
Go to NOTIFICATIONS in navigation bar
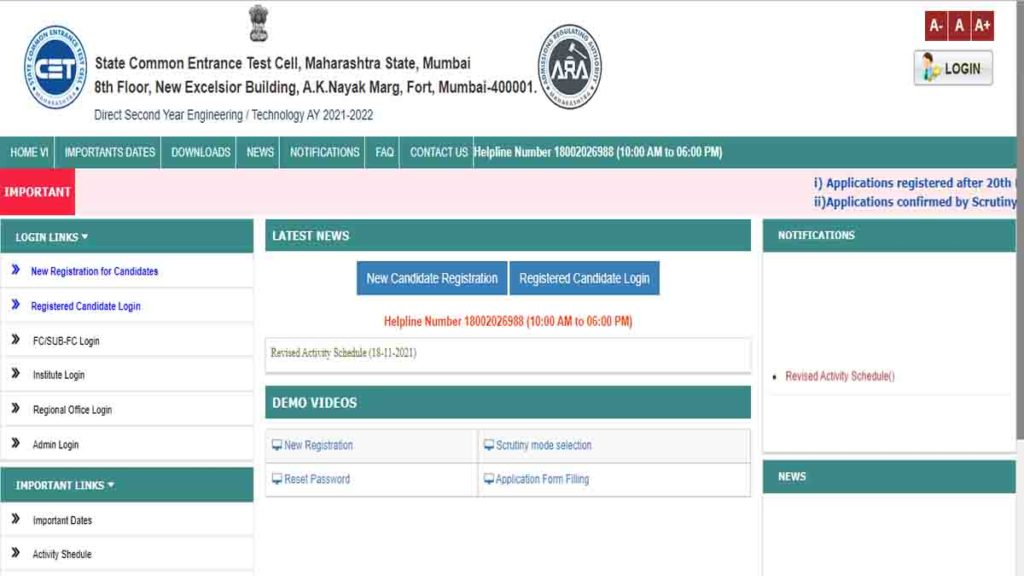[324, 152]
